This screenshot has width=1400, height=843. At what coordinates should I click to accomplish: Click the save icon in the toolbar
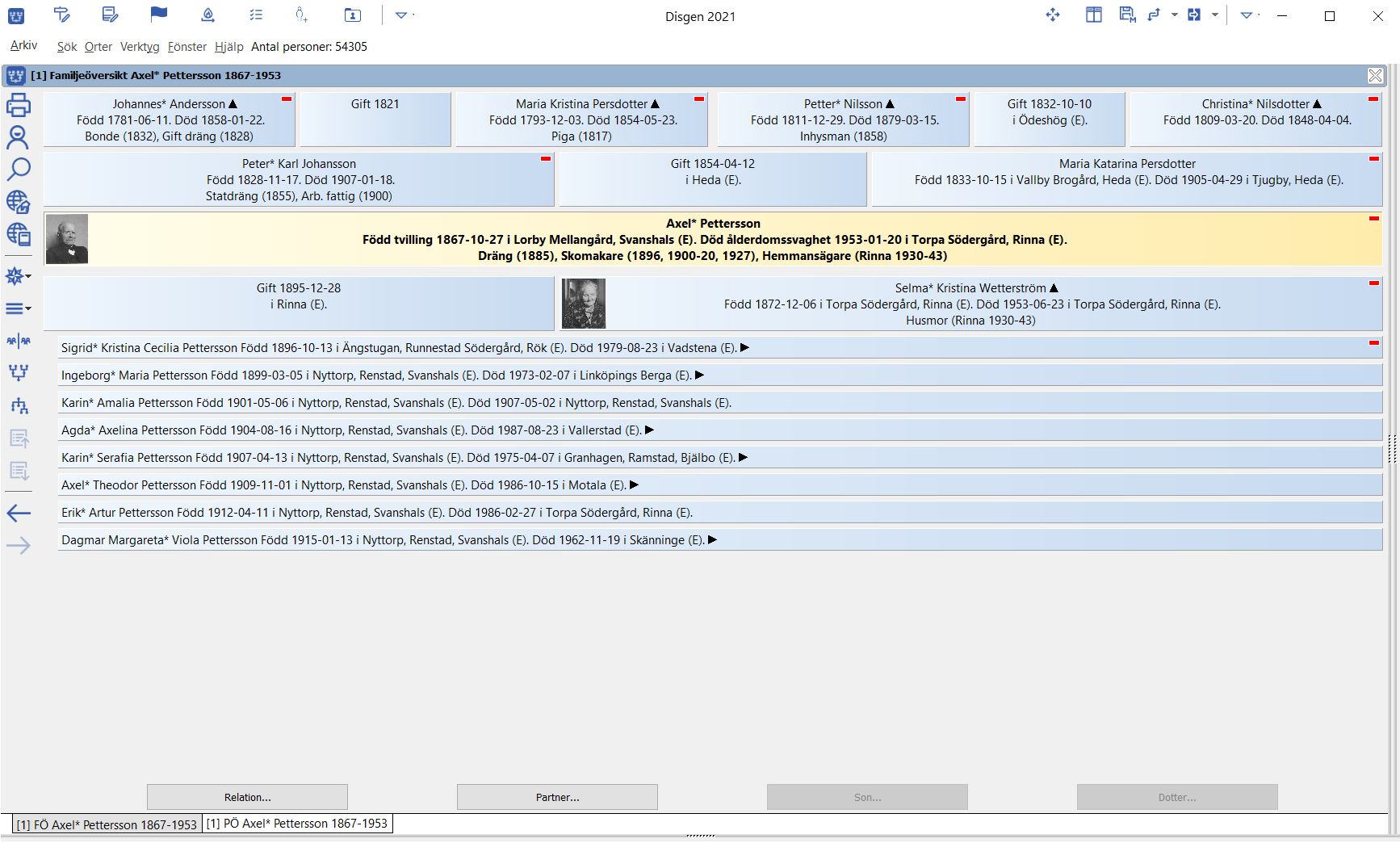click(1128, 15)
